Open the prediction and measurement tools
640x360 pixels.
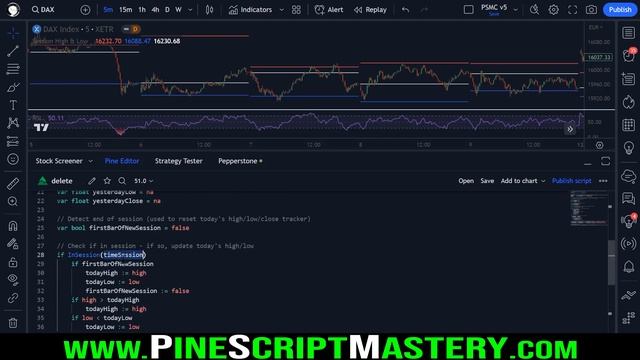[x=13, y=141]
